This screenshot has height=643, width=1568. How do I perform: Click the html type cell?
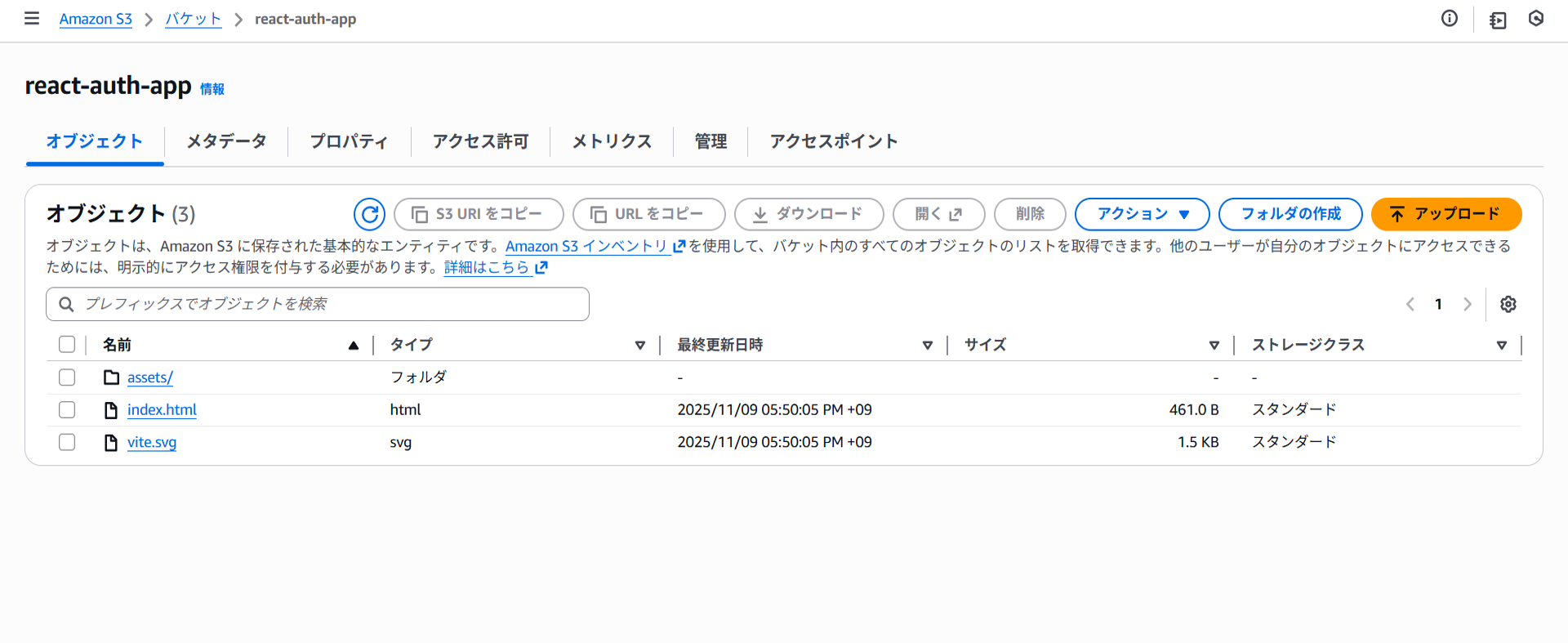click(x=405, y=410)
